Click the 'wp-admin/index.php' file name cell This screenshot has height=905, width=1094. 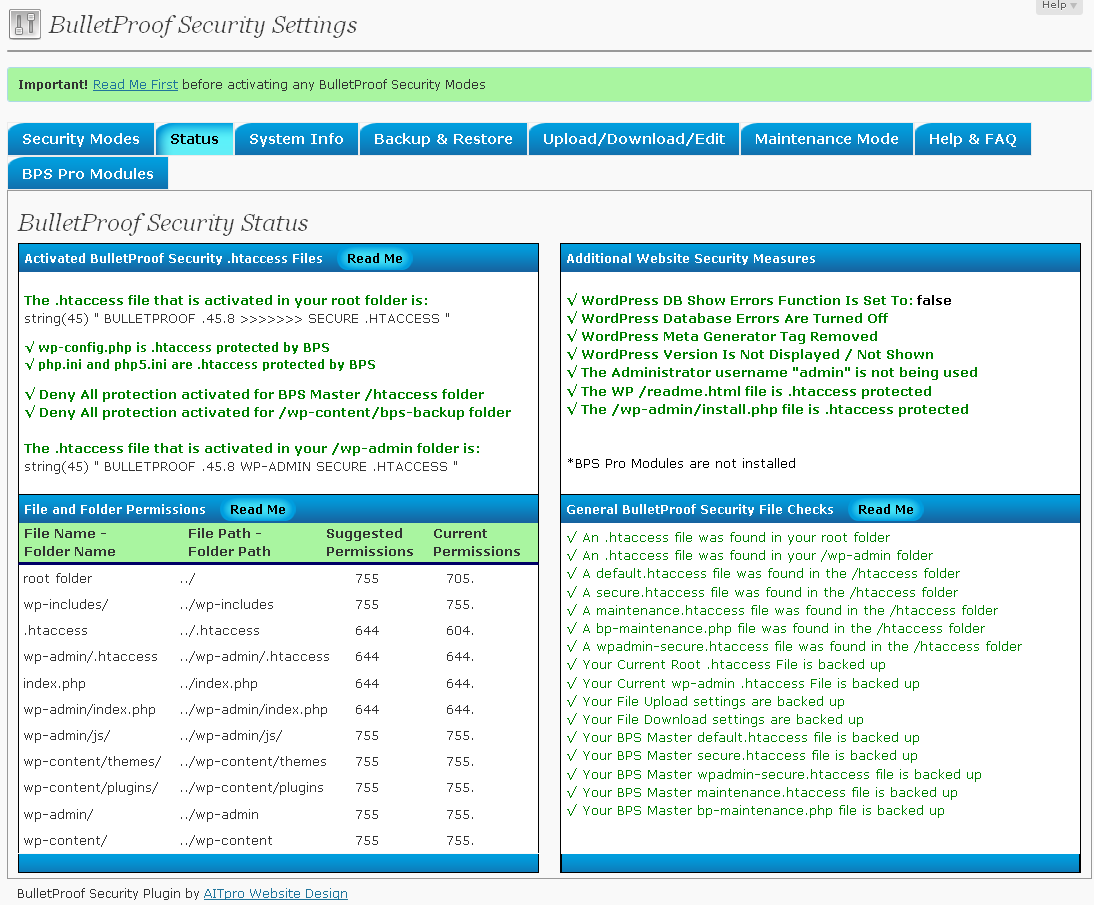[89, 710]
